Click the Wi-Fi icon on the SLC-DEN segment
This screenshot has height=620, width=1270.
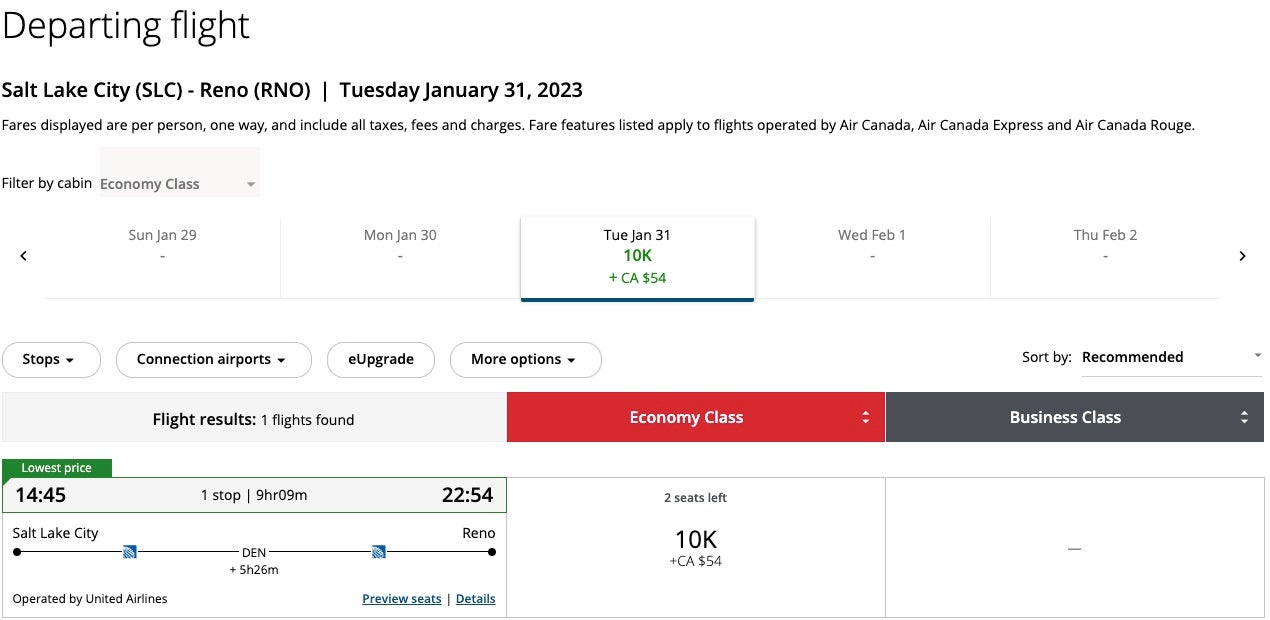click(130, 550)
